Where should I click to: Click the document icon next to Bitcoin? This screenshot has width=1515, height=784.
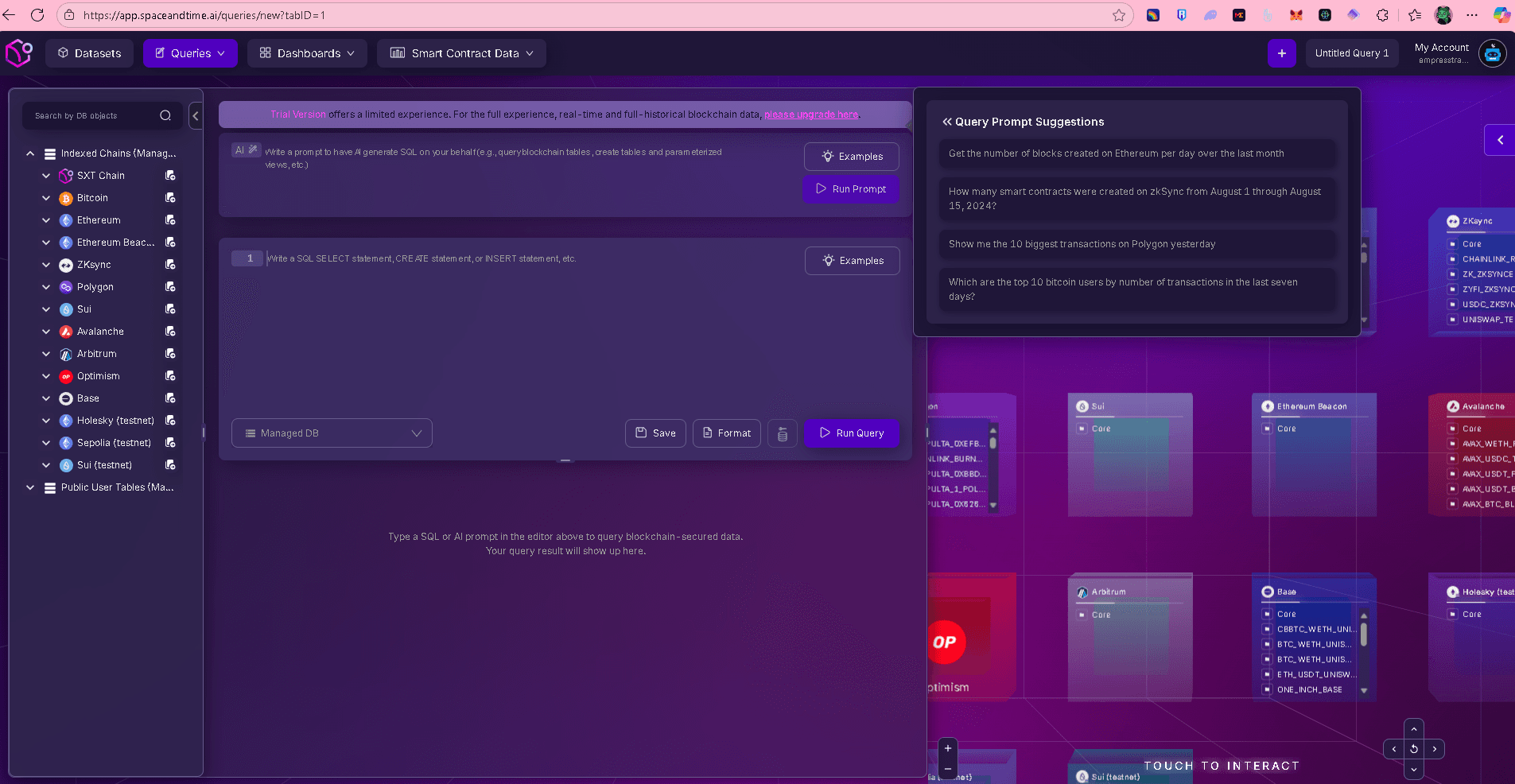(x=170, y=198)
